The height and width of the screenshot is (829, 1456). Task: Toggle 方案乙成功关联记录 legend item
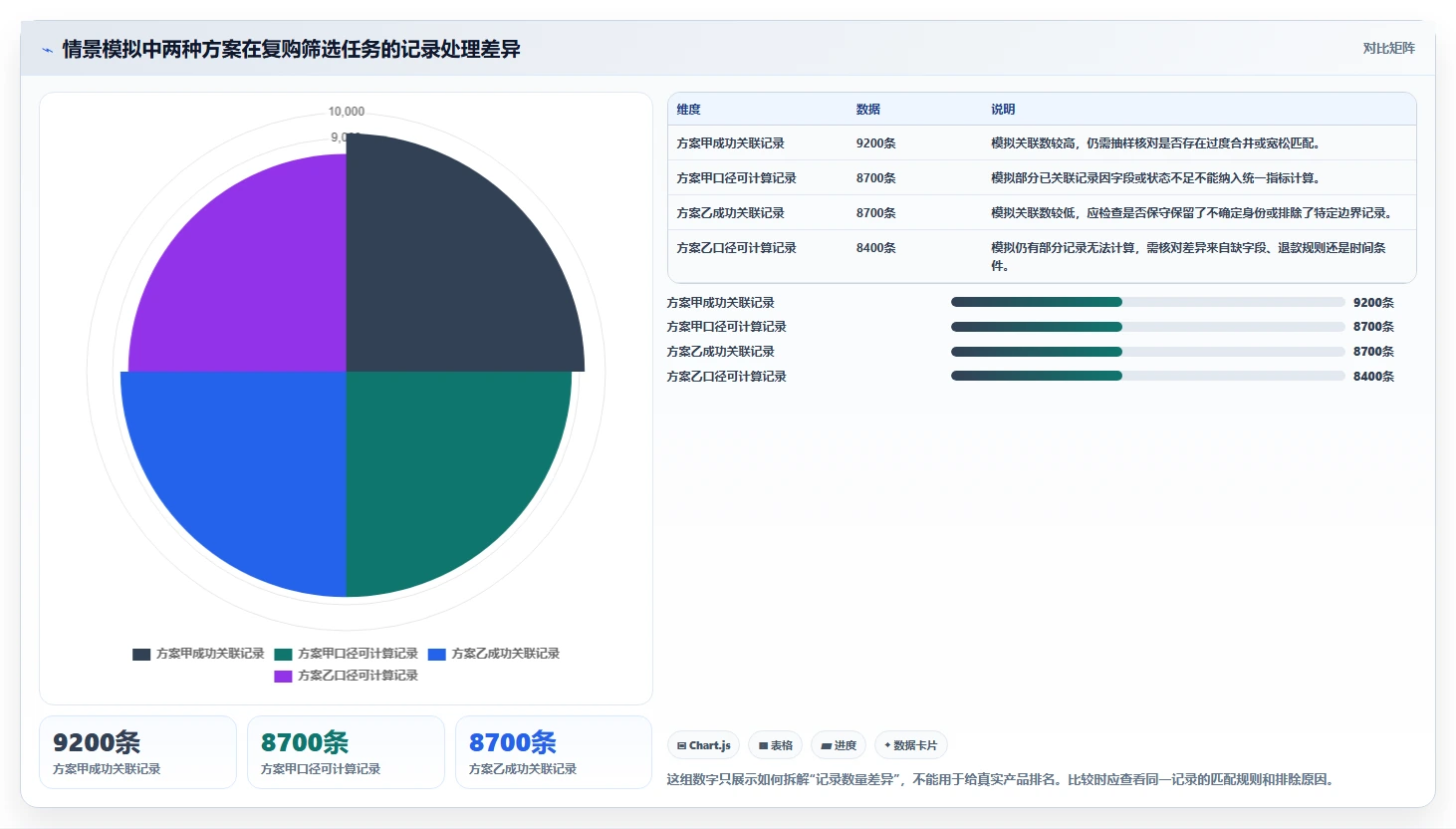coord(494,654)
